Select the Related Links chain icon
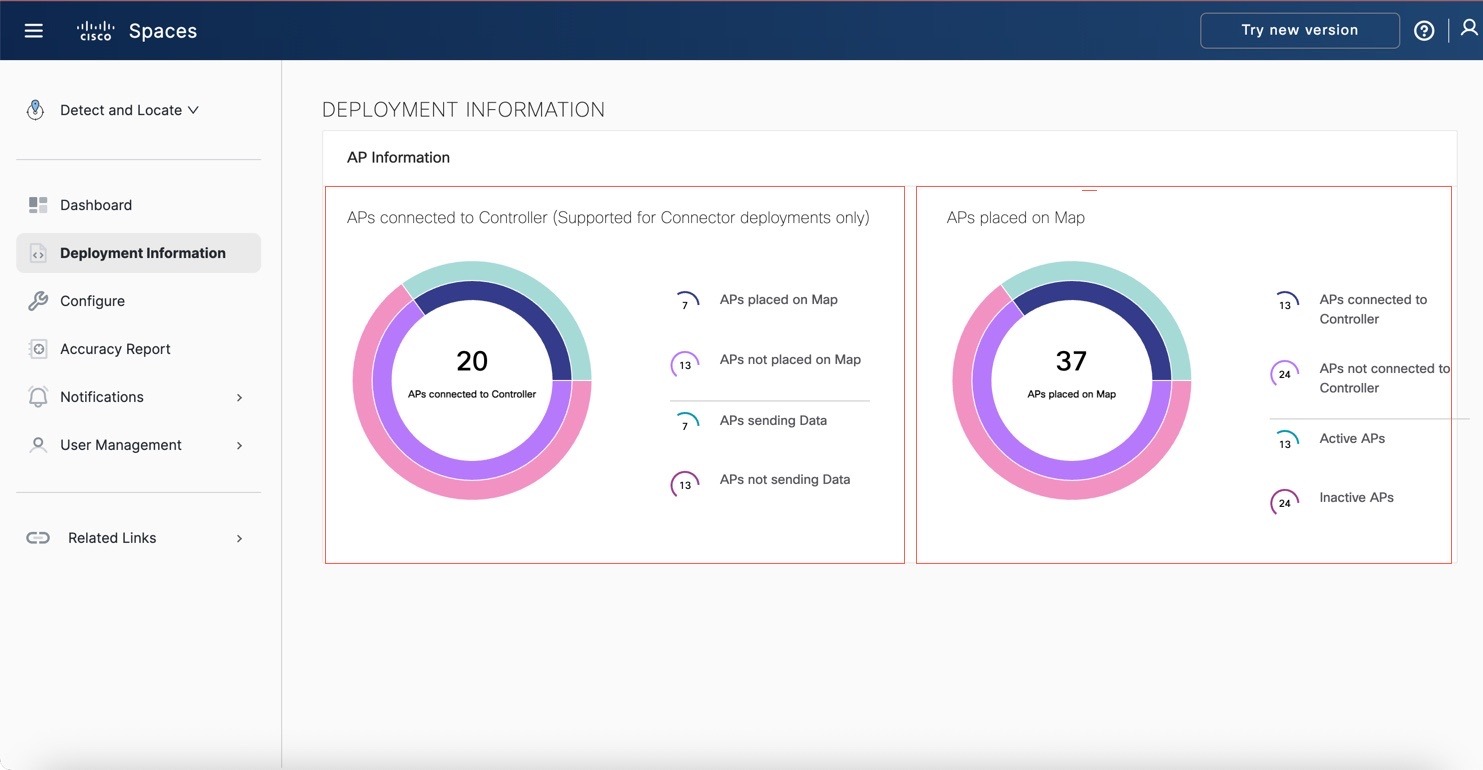The height and width of the screenshot is (770, 1483). 37,537
